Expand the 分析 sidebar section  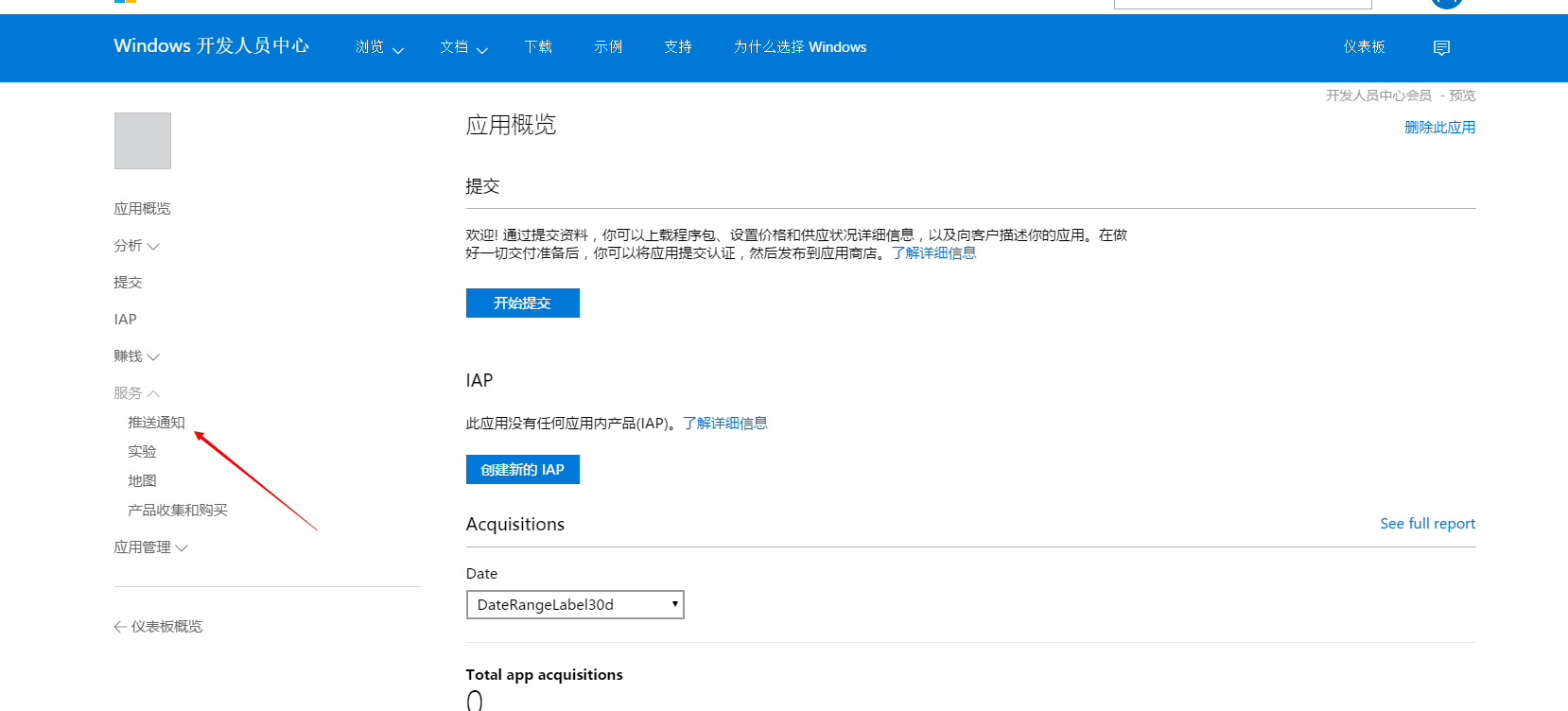point(137,246)
